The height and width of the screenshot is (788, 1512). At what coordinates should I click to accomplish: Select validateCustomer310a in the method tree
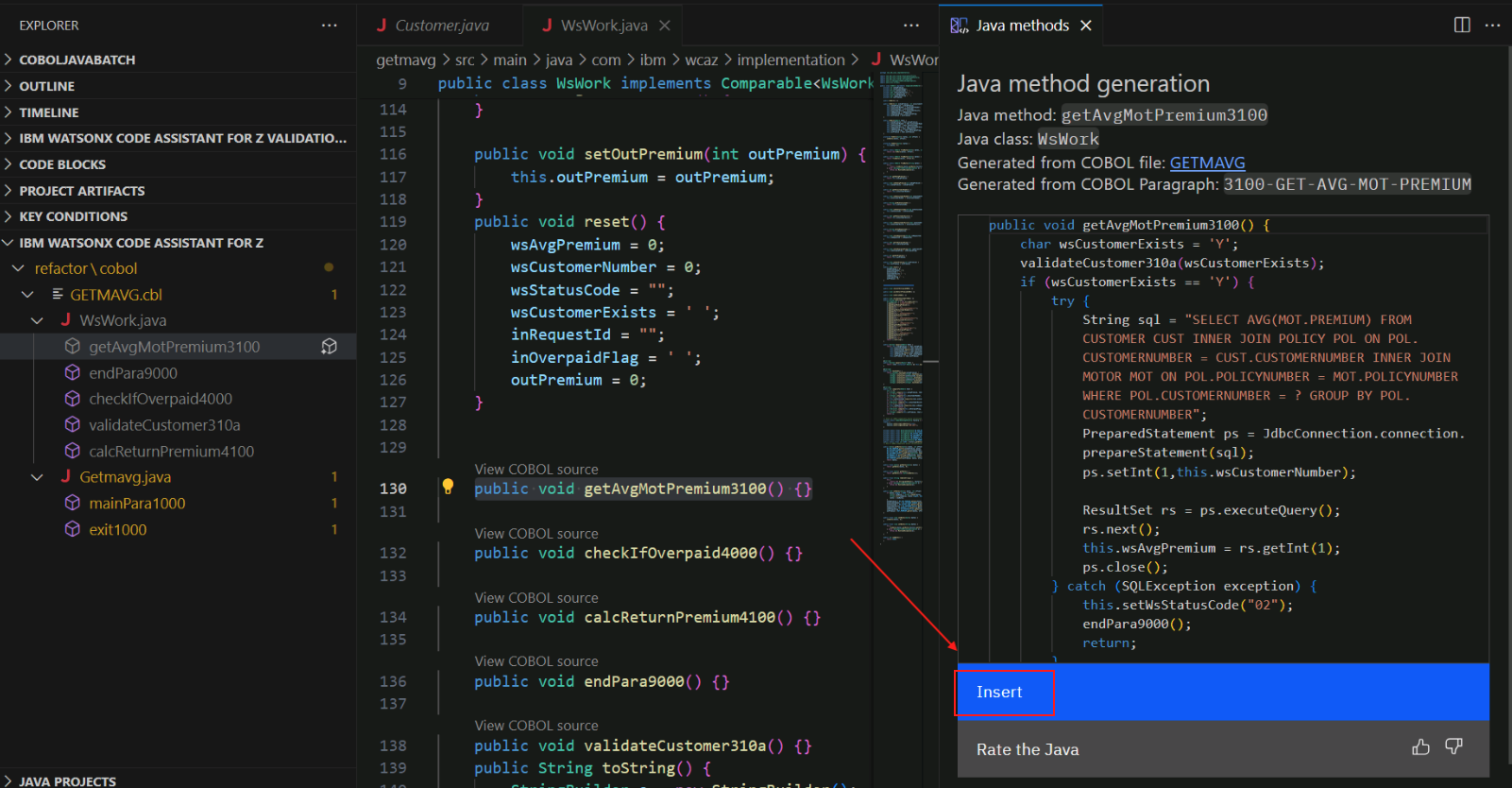(164, 425)
